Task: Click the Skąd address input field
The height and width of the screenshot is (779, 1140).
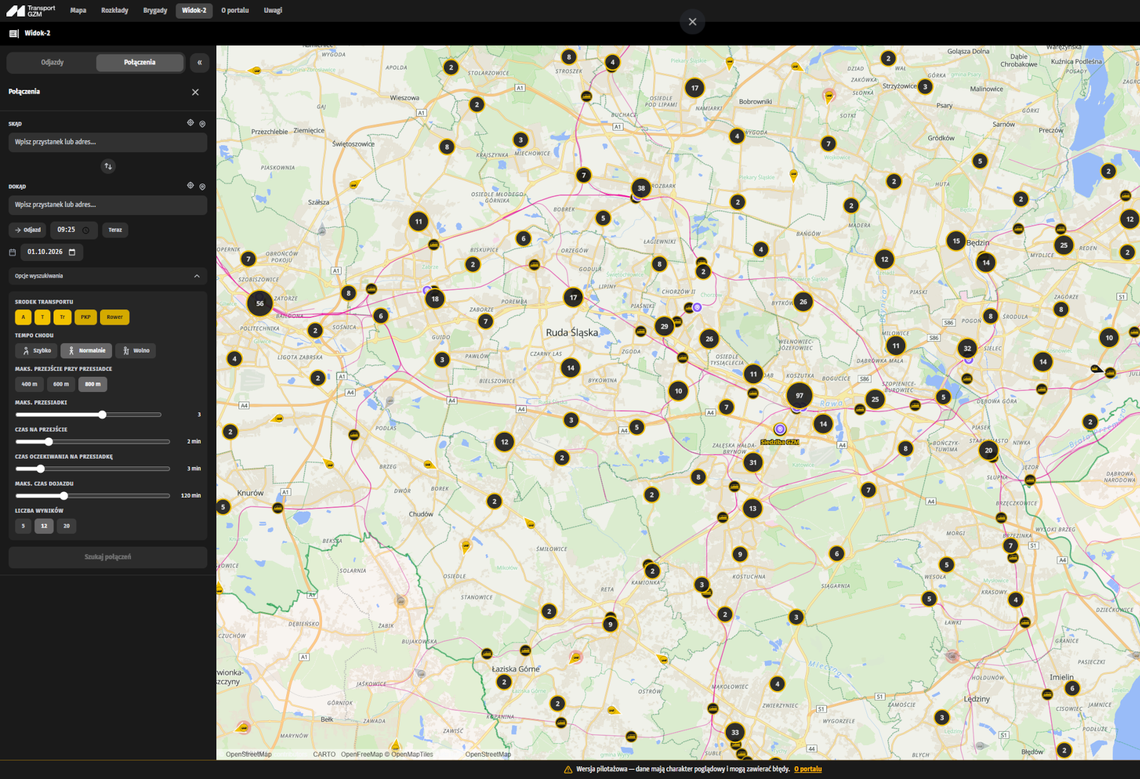Action: coord(108,142)
